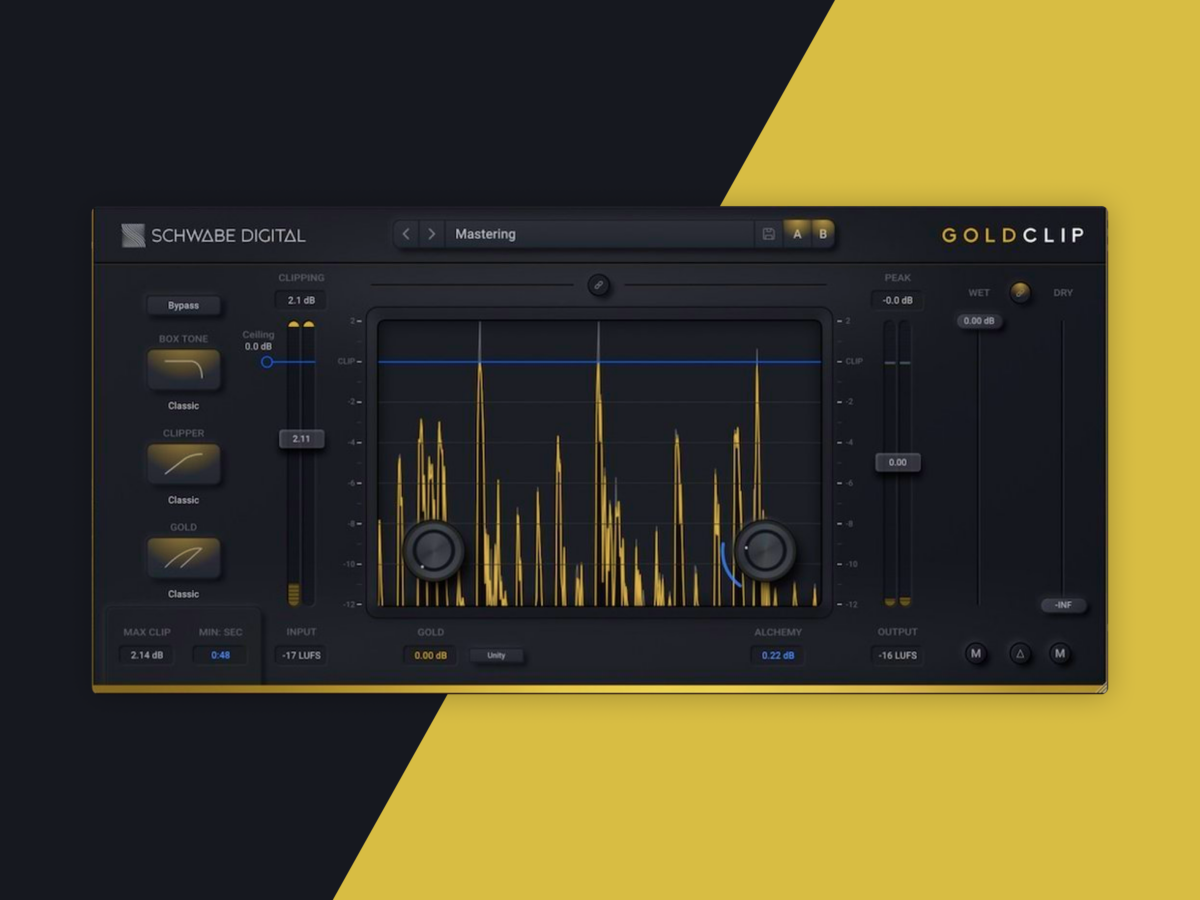Open the Mastering preset name field

(x=600, y=234)
